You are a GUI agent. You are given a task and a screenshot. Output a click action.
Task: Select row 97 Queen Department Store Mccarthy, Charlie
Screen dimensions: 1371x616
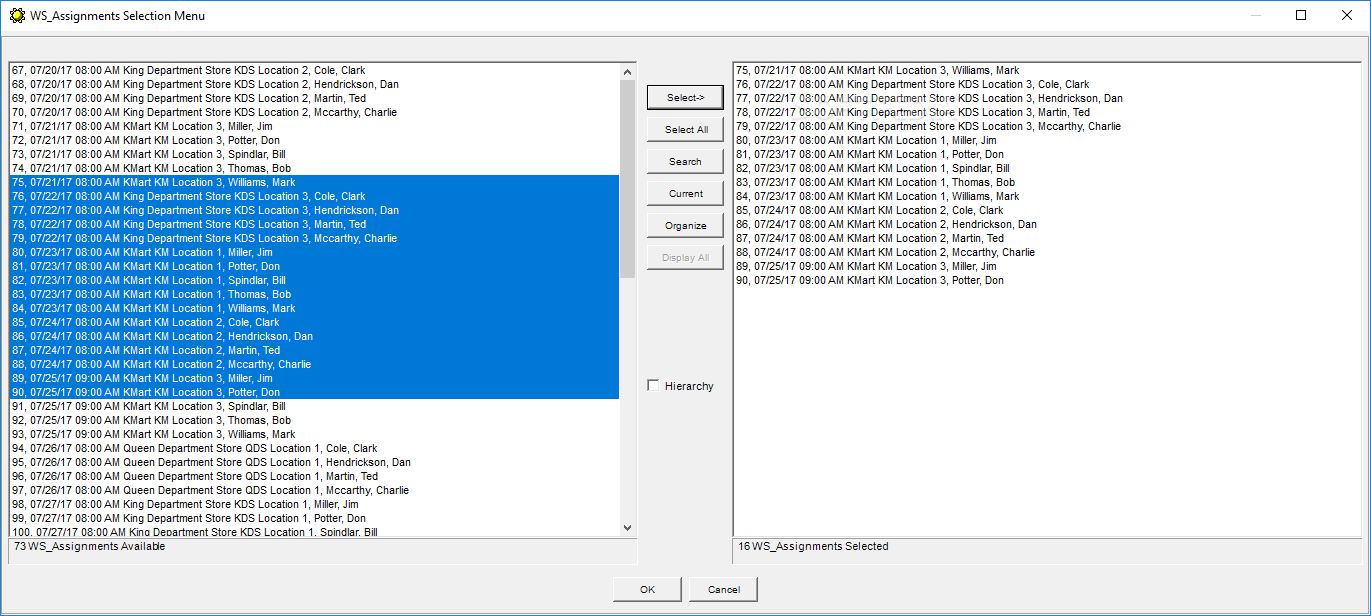click(x=314, y=490)
